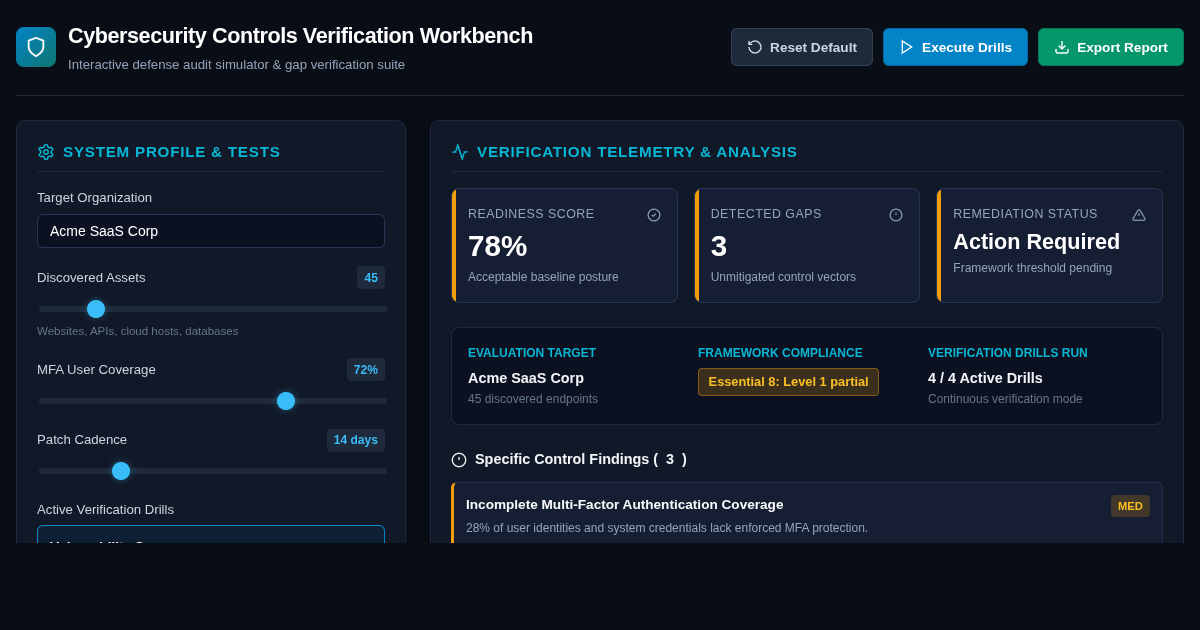Screen dimensions: 1200x630
Task: Click the Discovered Assets slider handle
Action: pyautogui.click(x=96, y=309)
